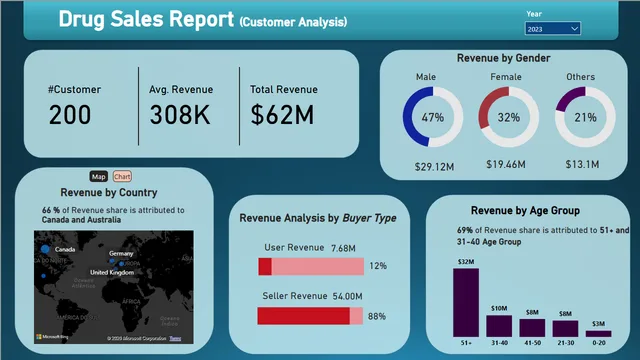Select the 51+ age group bar
Viewport: 640px width, 360px height.
tap(466, 302)
